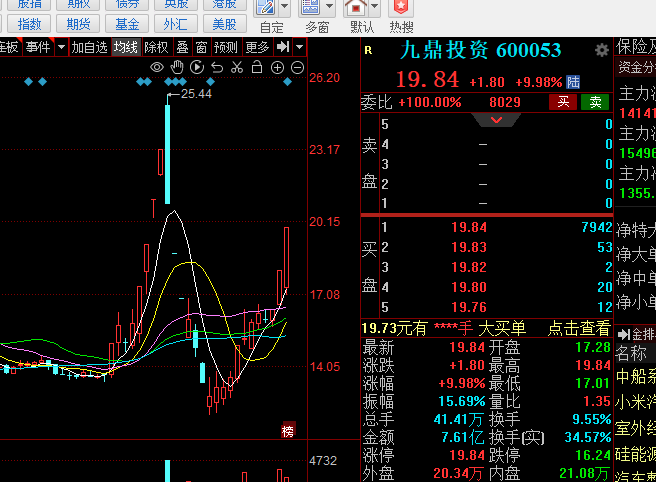This screenshot has height=482, width=656.
Task: Click the 量比 value 1.35
Action: tap(597, 401)
